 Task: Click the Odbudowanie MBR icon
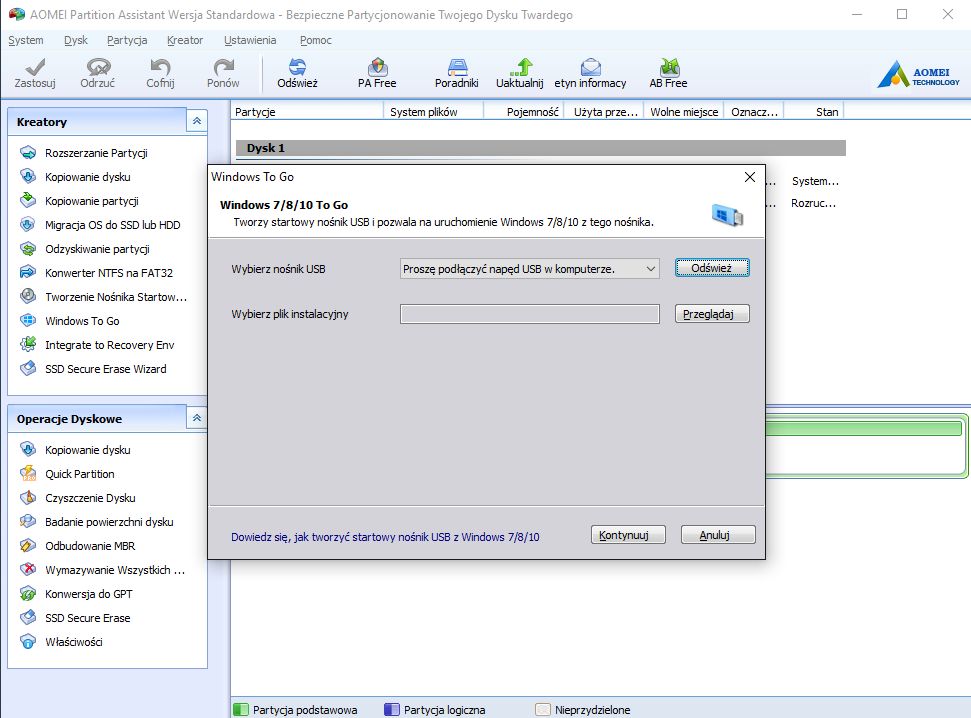(28, 546)
